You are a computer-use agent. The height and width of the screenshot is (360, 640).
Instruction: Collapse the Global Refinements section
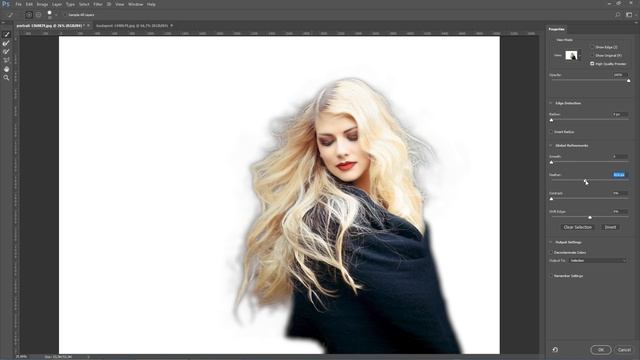551,146
